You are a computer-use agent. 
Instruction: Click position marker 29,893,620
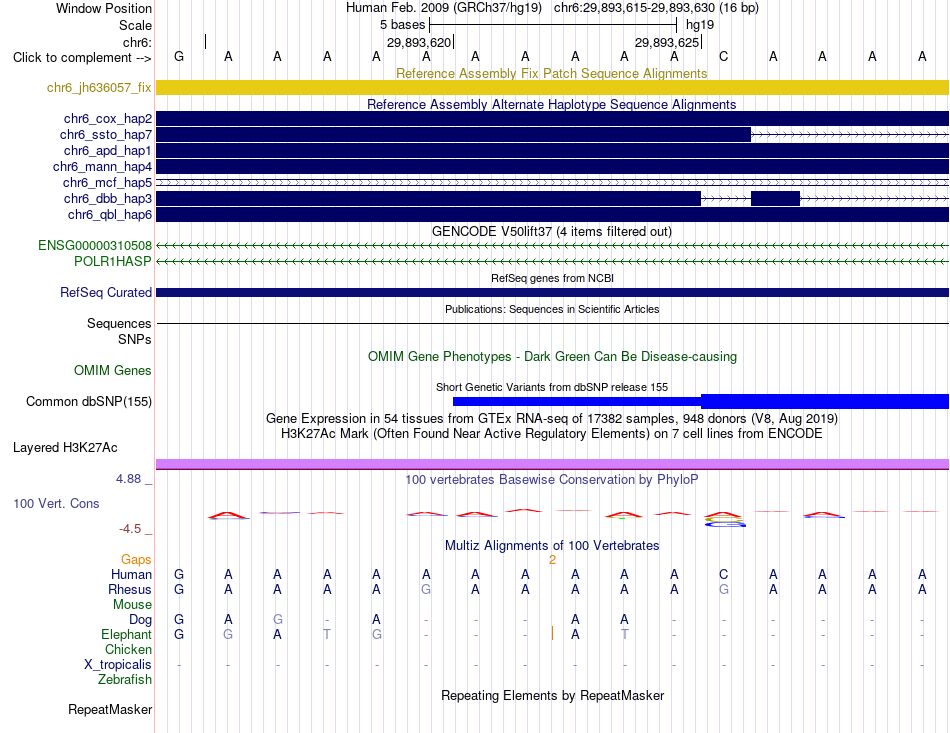[x=420, y=42]
